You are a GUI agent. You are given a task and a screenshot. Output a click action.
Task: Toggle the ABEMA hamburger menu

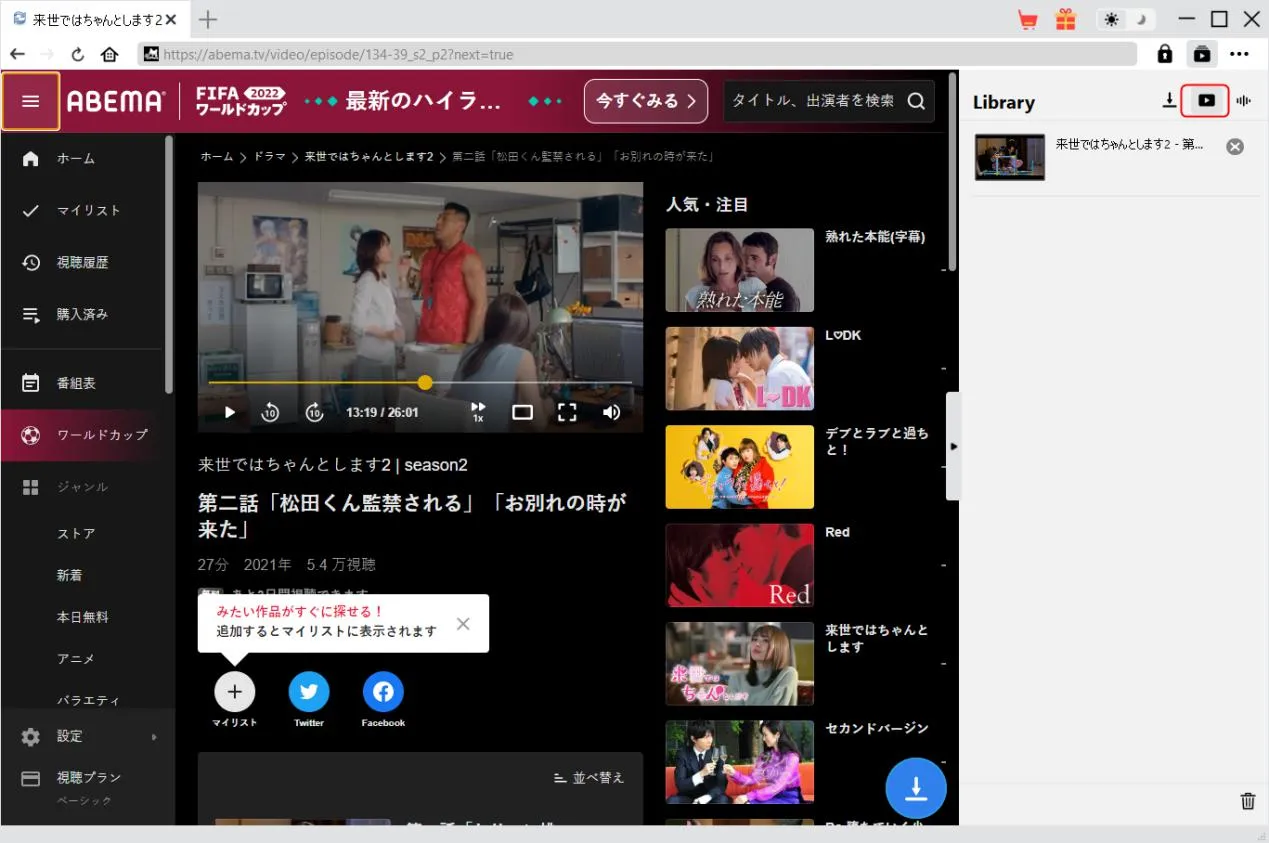31,101
